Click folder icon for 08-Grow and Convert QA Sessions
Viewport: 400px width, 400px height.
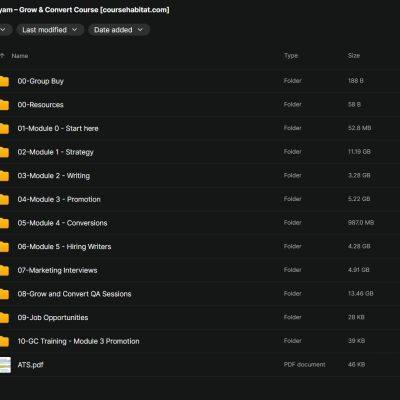(x=4, y=294)
